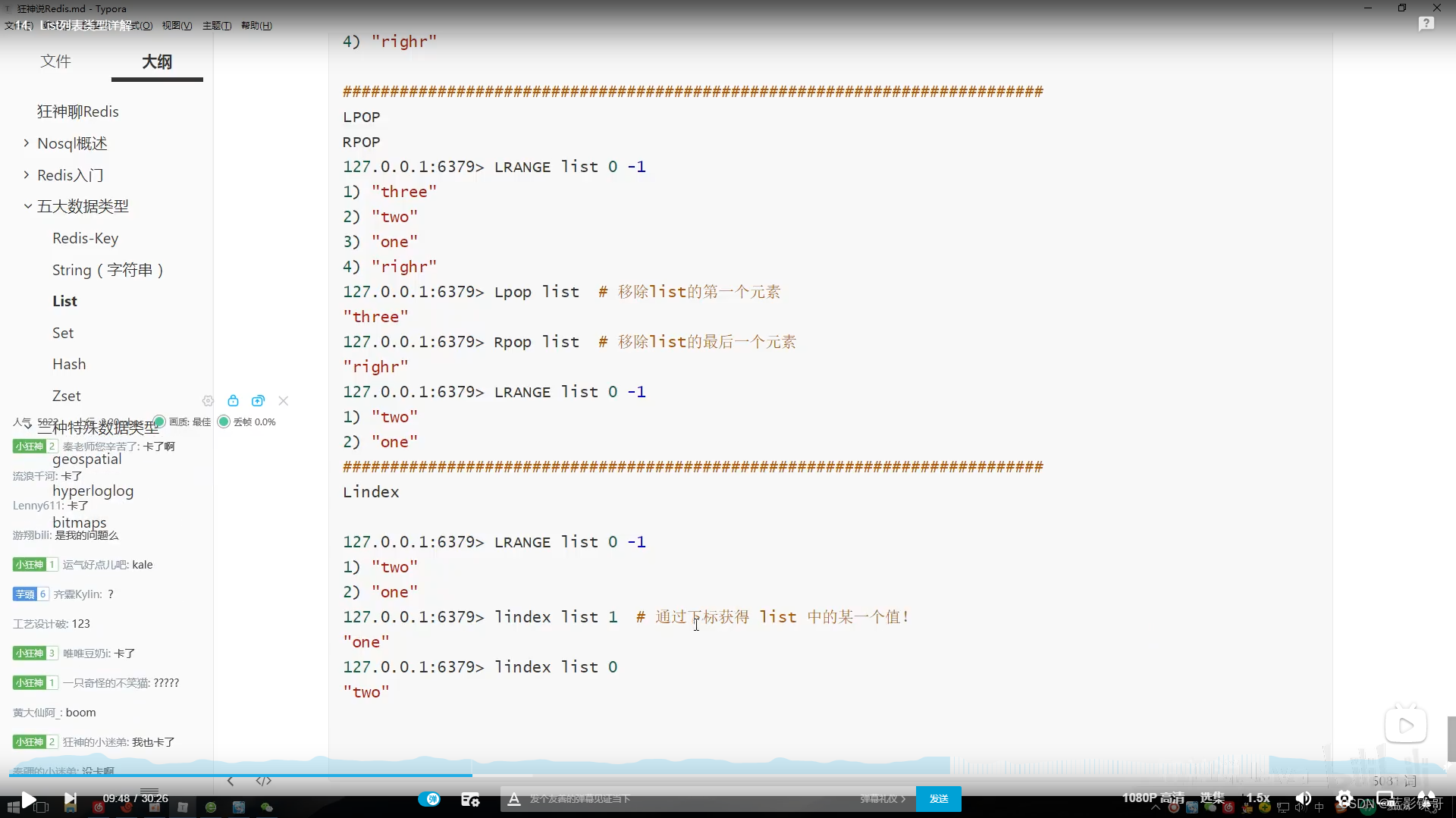
Task: Click the editor vertical scrollbar thumb
Action: click(1451, 738)
